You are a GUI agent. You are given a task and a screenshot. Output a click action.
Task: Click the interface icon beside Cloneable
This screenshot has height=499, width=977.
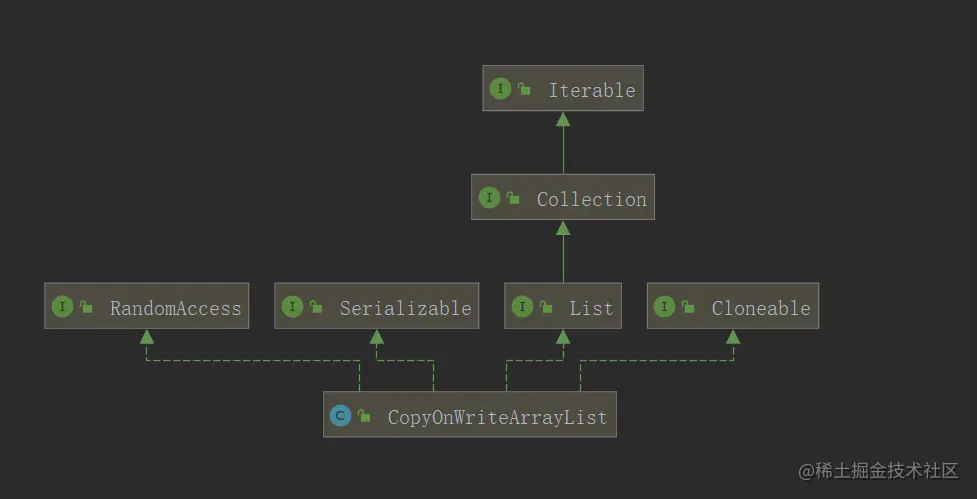click(664, 307)
